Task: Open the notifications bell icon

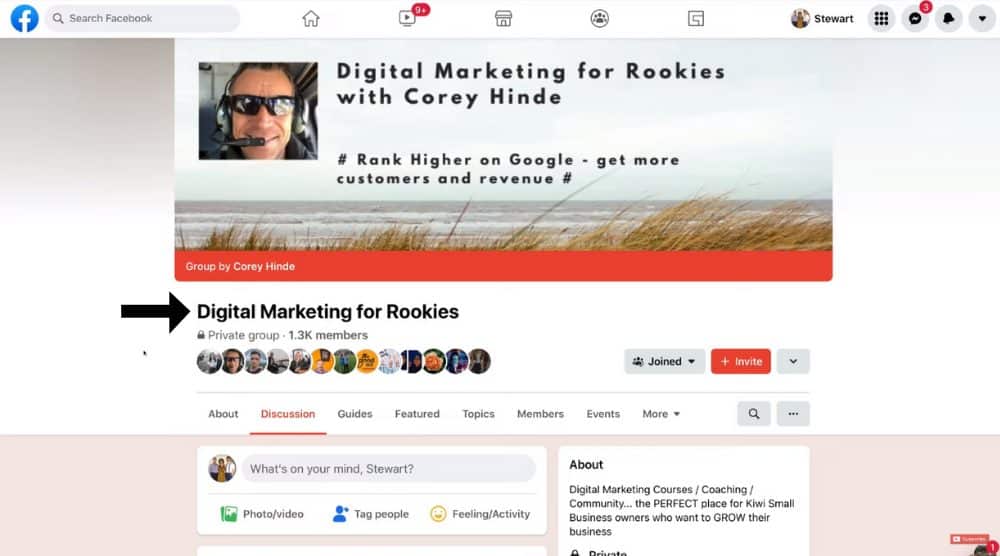Action: pyautogui.click(x=949, y=19)
